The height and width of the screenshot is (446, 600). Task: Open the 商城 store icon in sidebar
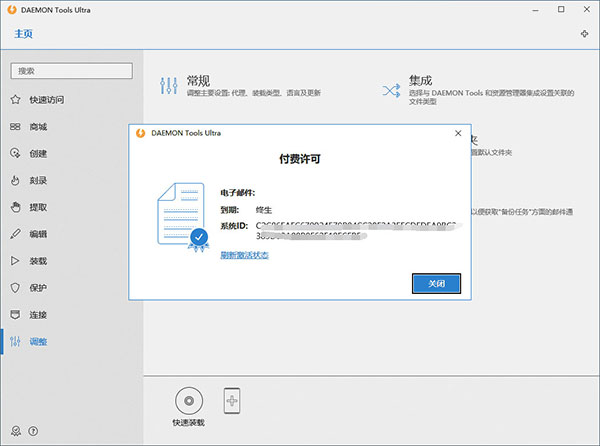(15, 127)
